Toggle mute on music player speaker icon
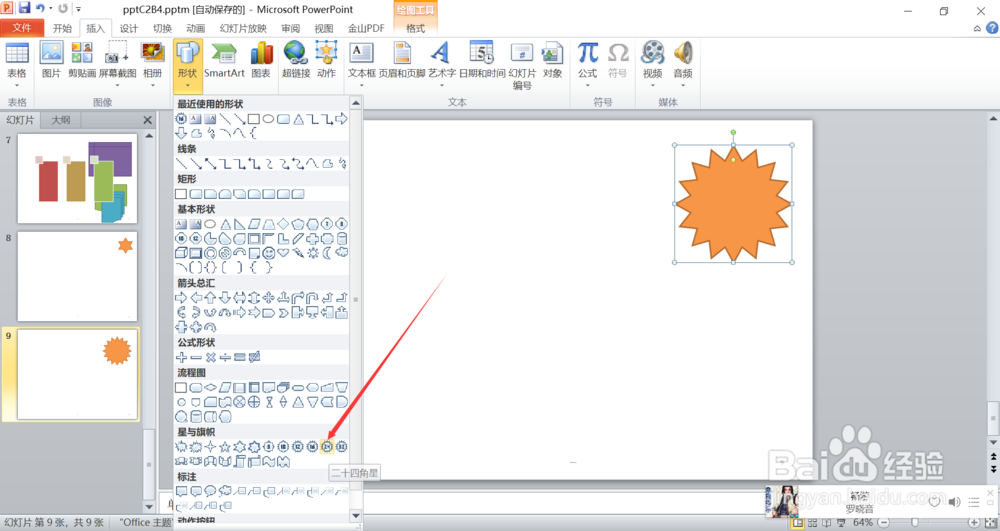This screenshot has height=531, width=1000. tap(954, 502)
